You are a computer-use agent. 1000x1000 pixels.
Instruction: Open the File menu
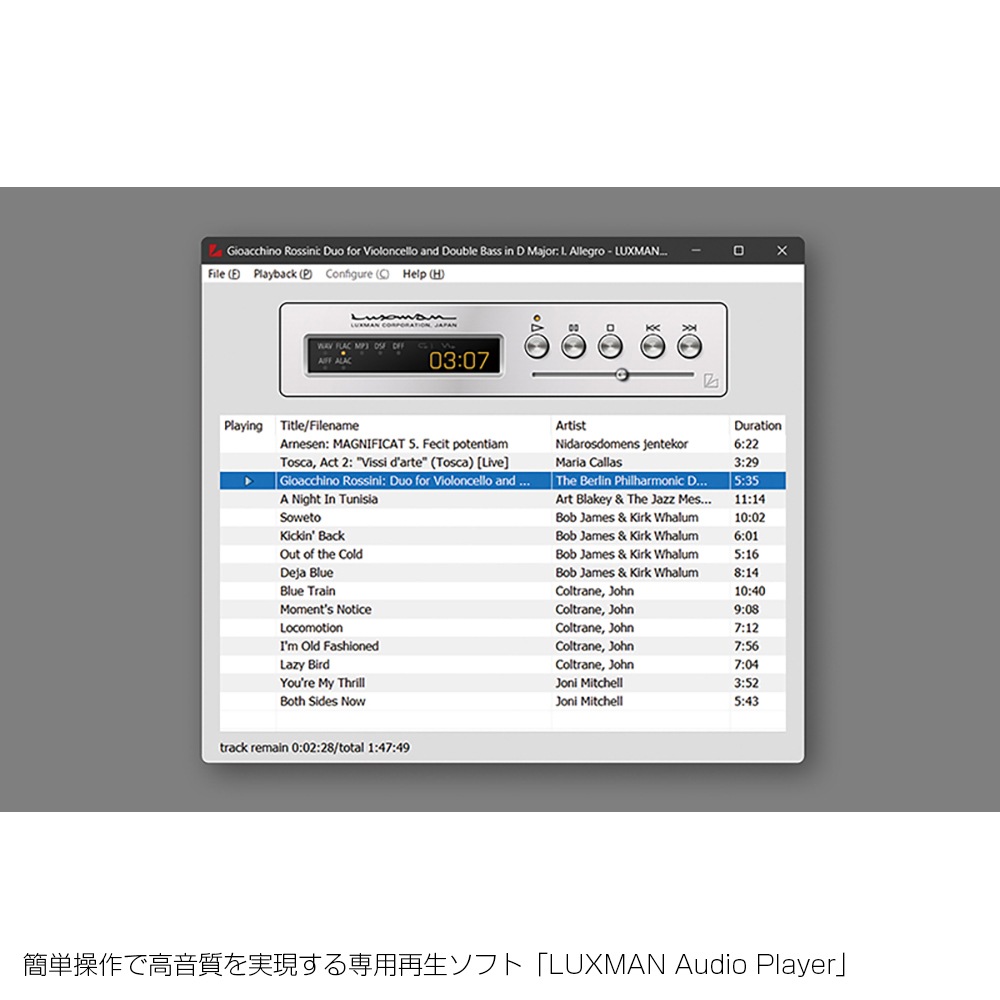pos(224,274)
